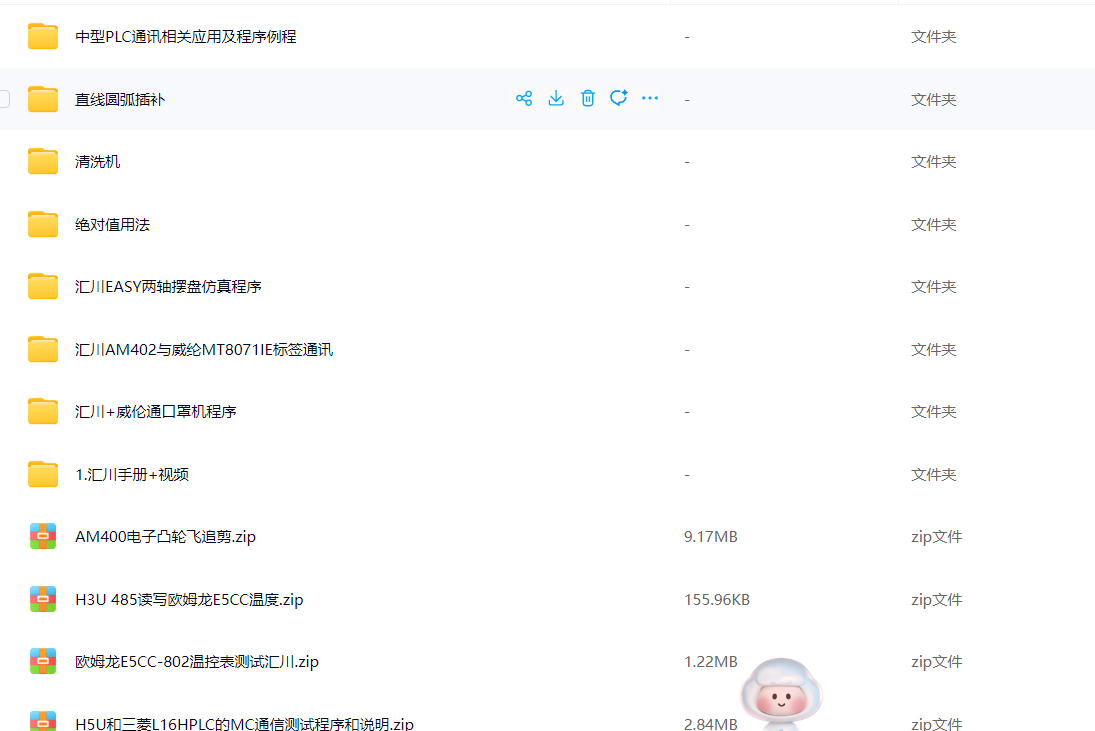Delete the 直线圆弧插补 folder via trash icon
Viewport: 1095px width, 731px height.
(588, 98)
